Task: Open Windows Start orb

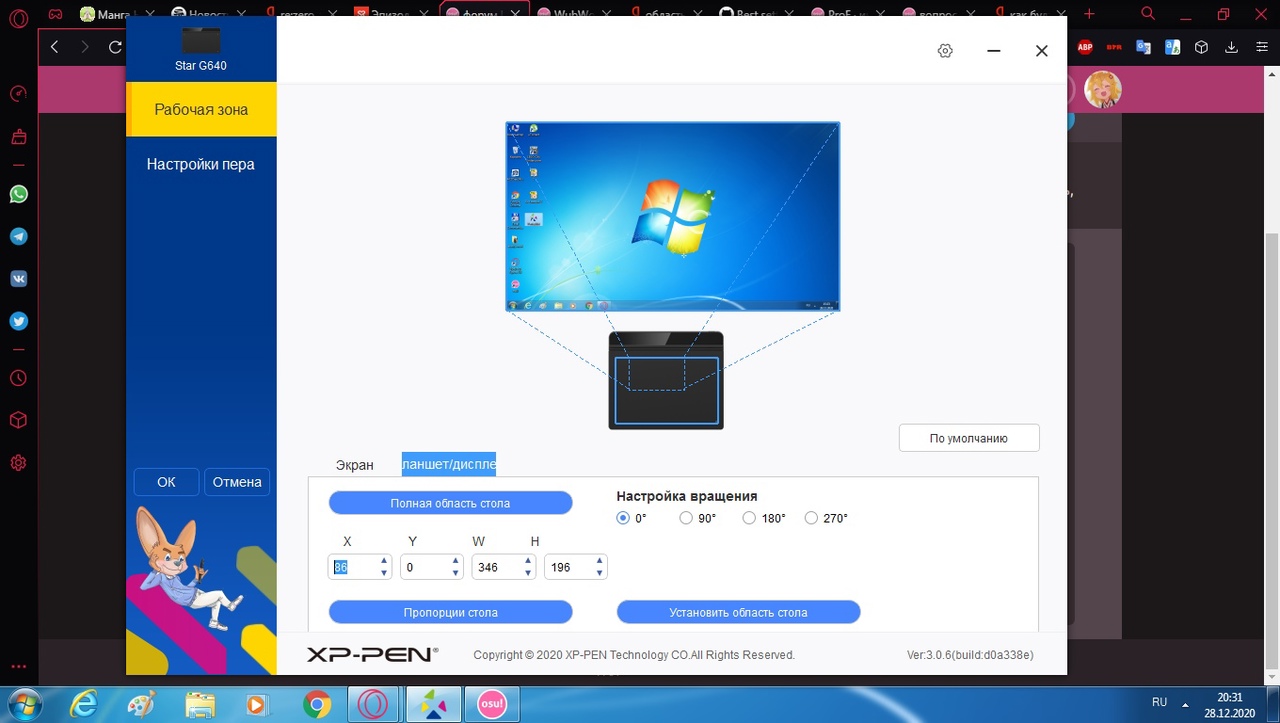Action: (x=27, y=703)
